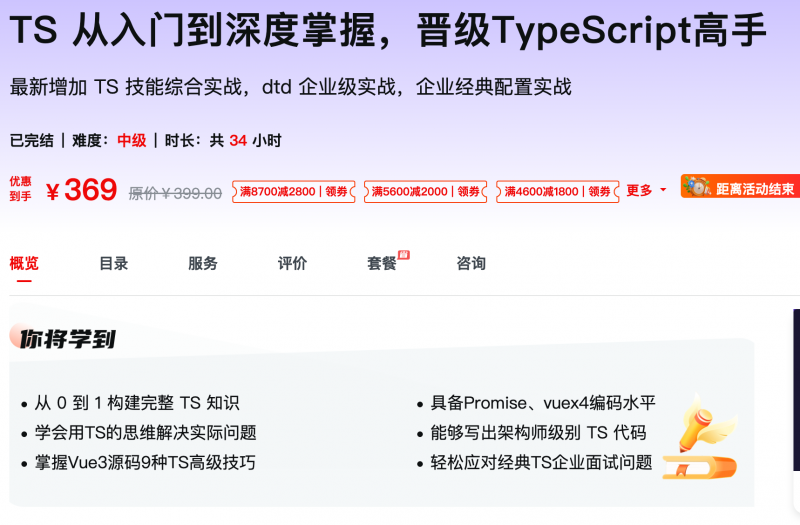800x525 pixels.
Task: Claim the 满8700减2800 coupon
Action: click(x=293, y=191)
